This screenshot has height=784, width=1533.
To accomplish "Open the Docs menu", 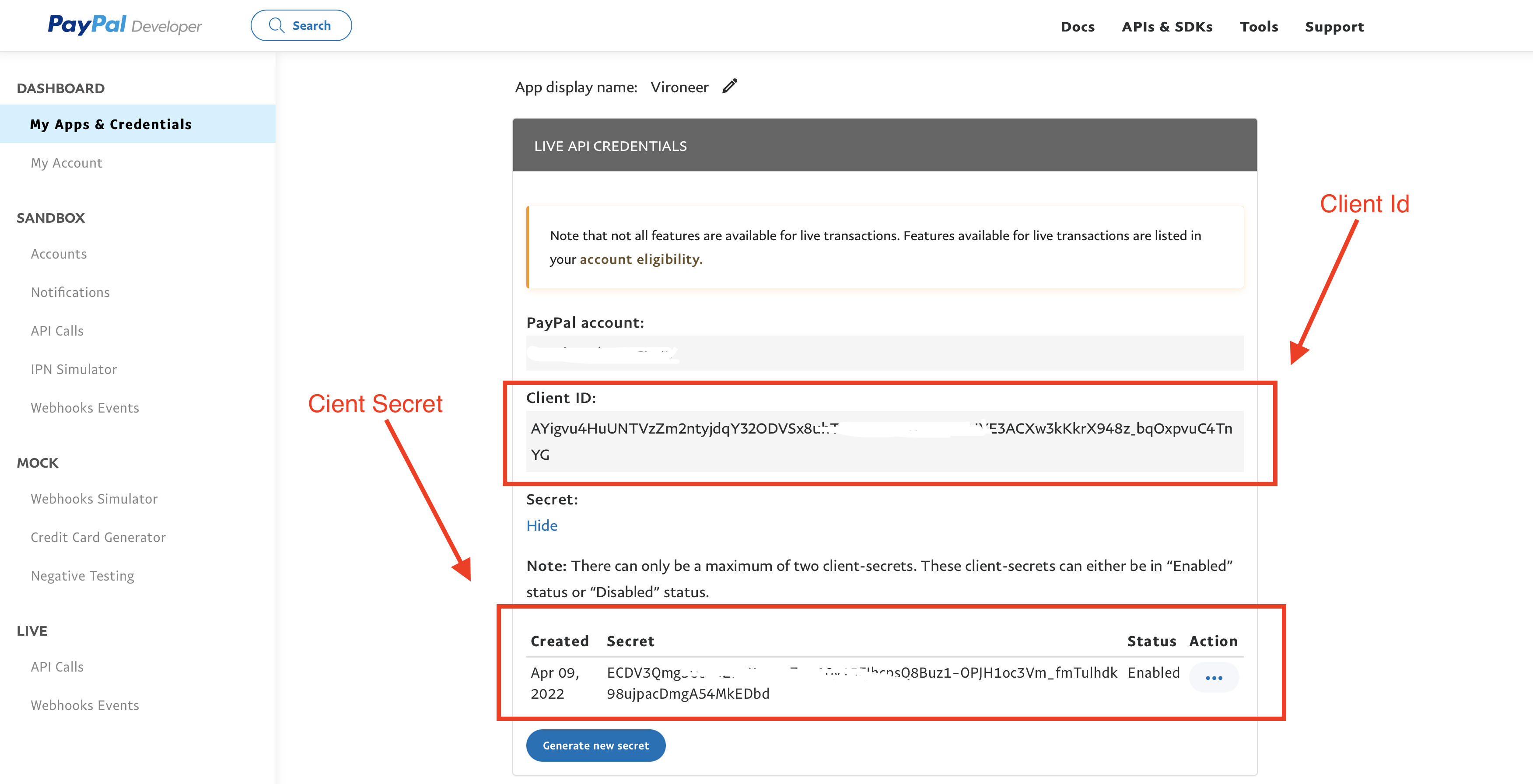I will pos(1077,27).
